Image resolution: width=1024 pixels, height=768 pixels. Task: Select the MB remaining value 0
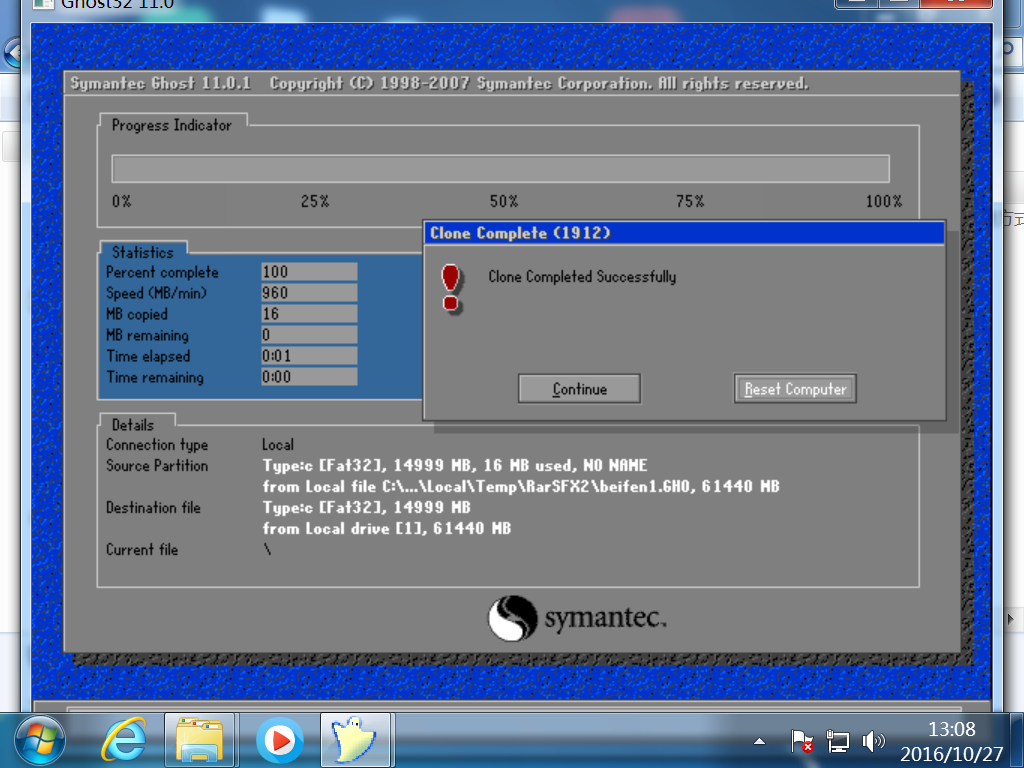[309, 334]
